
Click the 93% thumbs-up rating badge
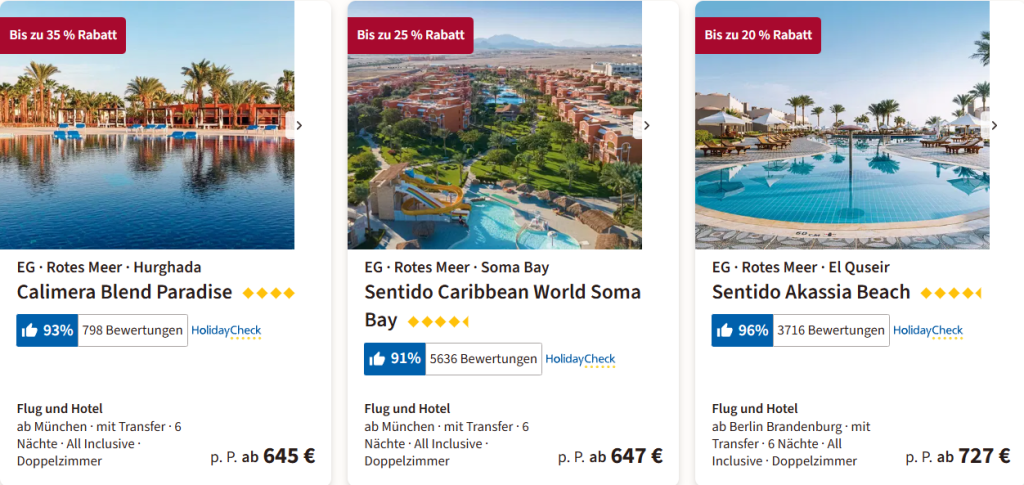click(46, 330)
